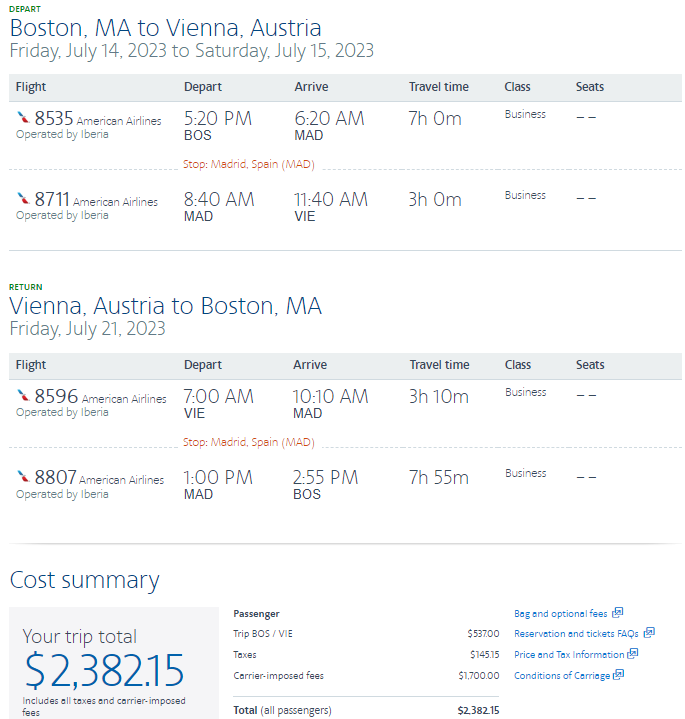Viewport: 685px width, 719px height.
Task: Click the Stop: Madrid text in the departing itinerary
Action: tap(248, 164)
